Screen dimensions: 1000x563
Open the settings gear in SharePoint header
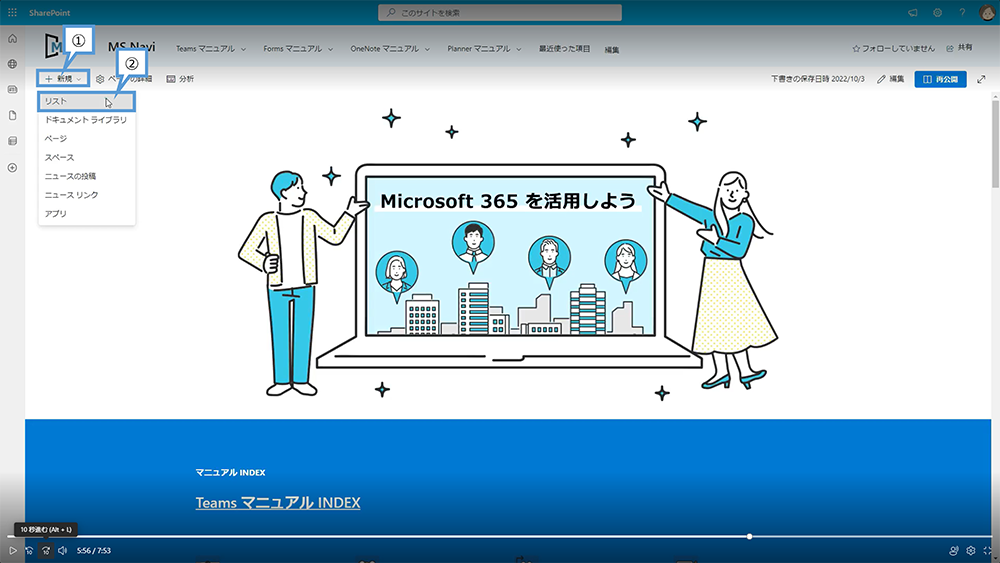(x=938, y=12)
